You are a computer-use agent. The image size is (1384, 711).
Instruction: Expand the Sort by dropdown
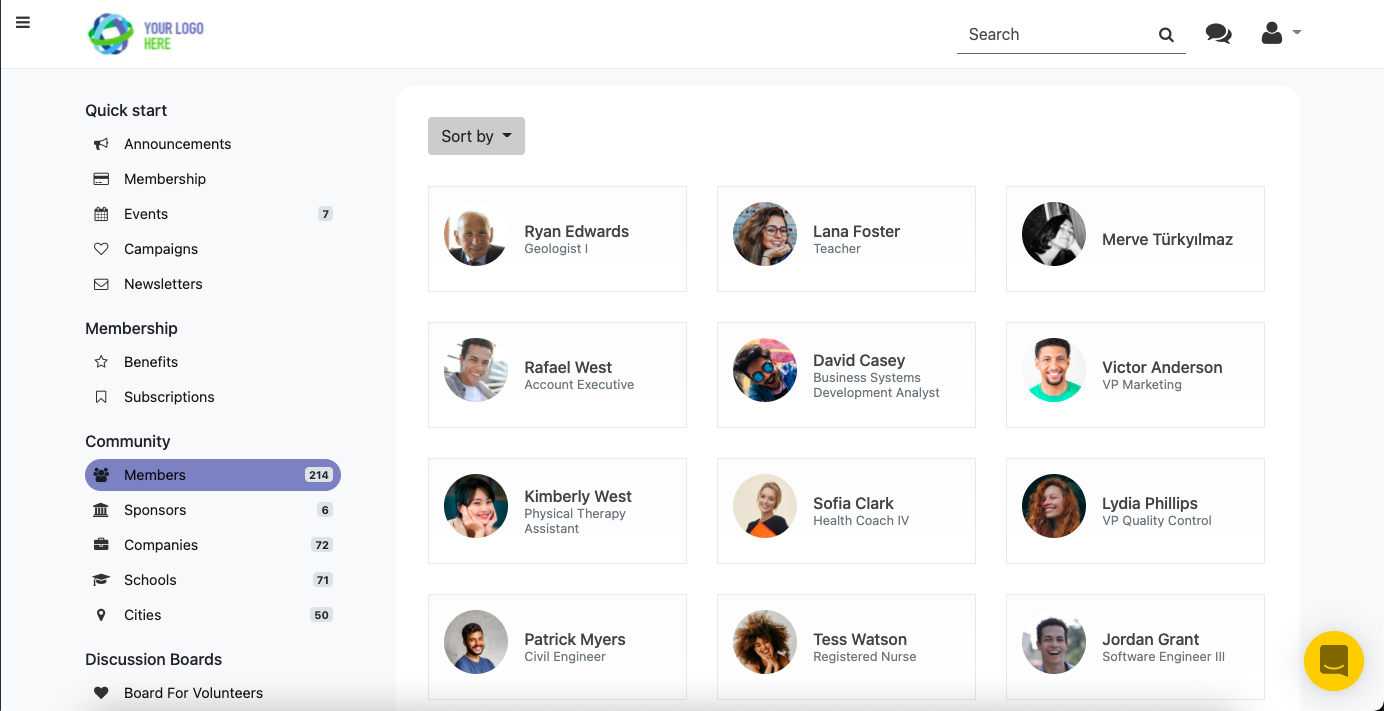[x=476, y=136]
